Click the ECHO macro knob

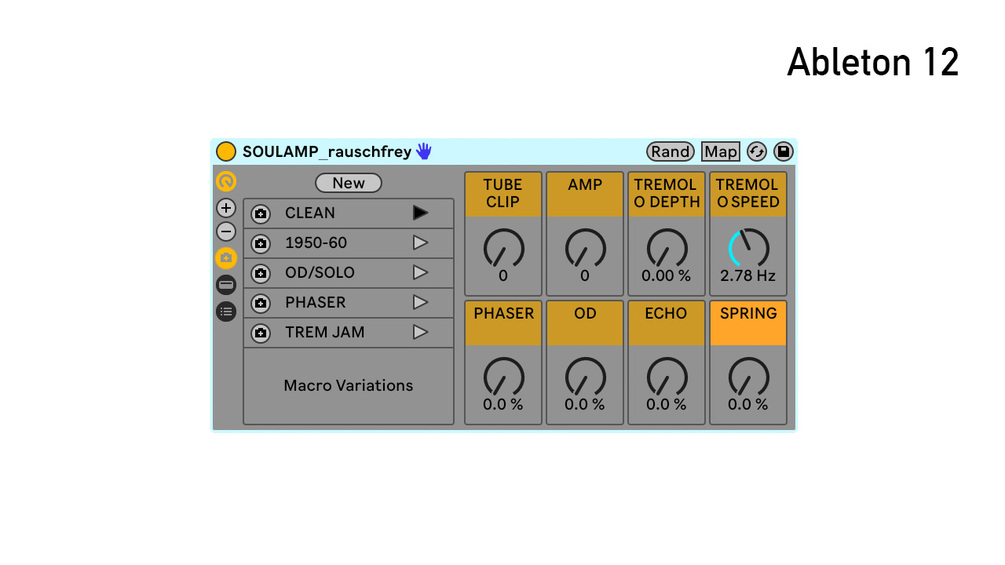click(667, 377)
